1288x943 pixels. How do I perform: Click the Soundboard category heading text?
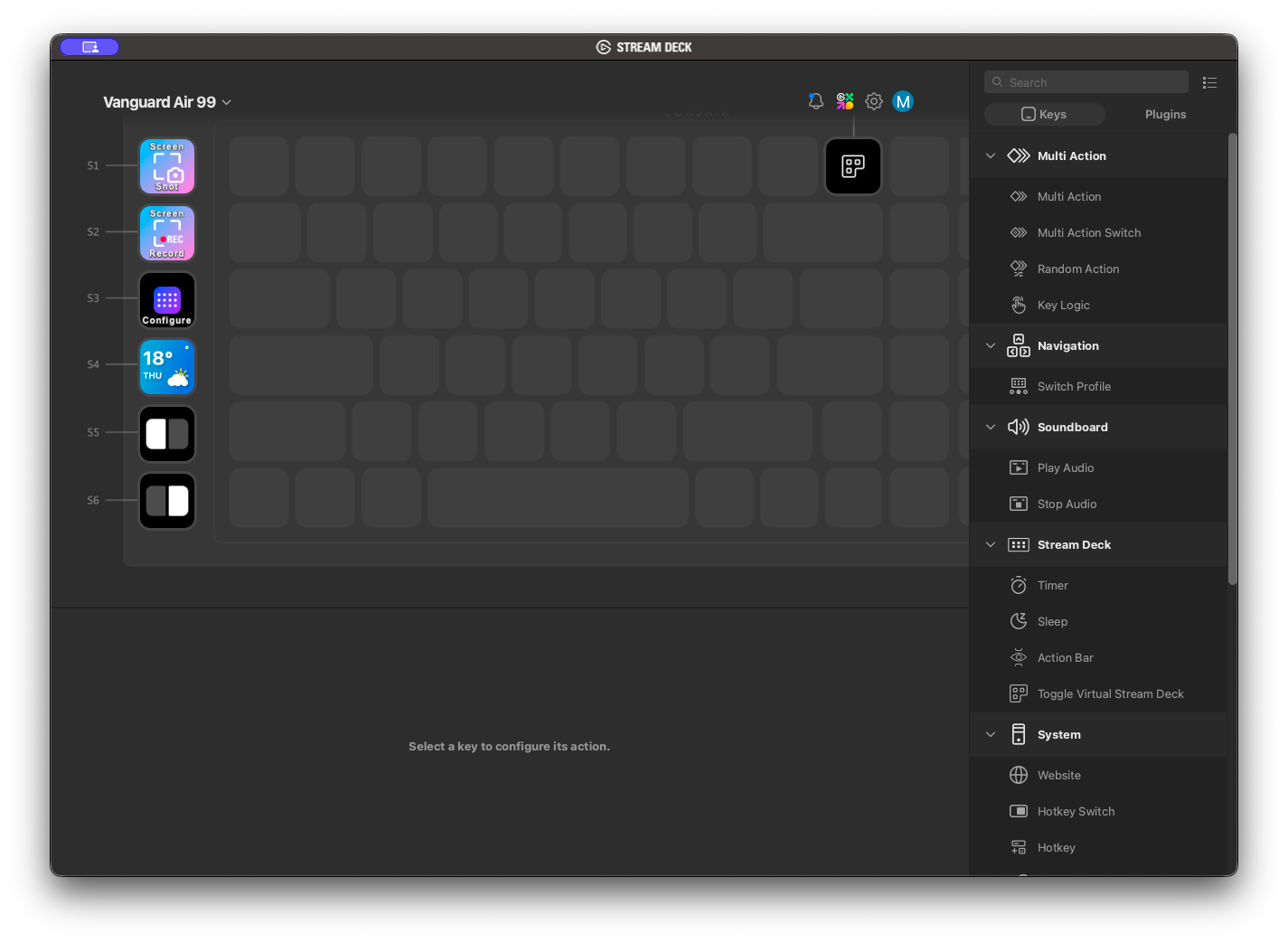(1072, 427)
